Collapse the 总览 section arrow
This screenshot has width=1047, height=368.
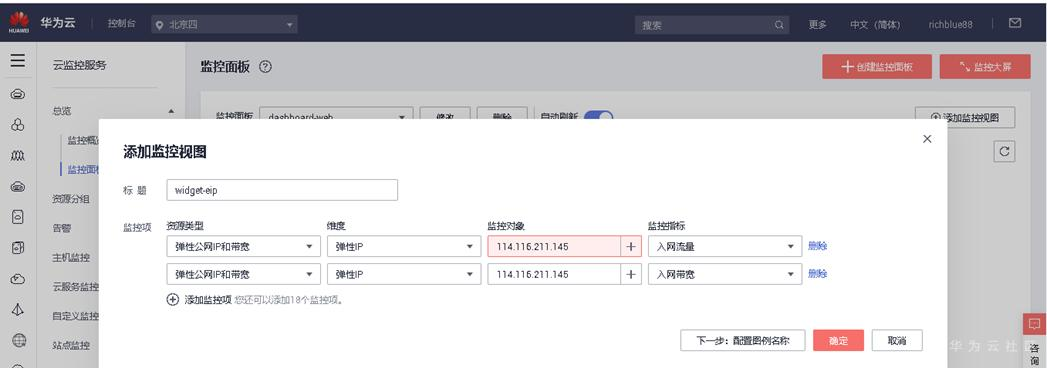click(x=171, y=112)
